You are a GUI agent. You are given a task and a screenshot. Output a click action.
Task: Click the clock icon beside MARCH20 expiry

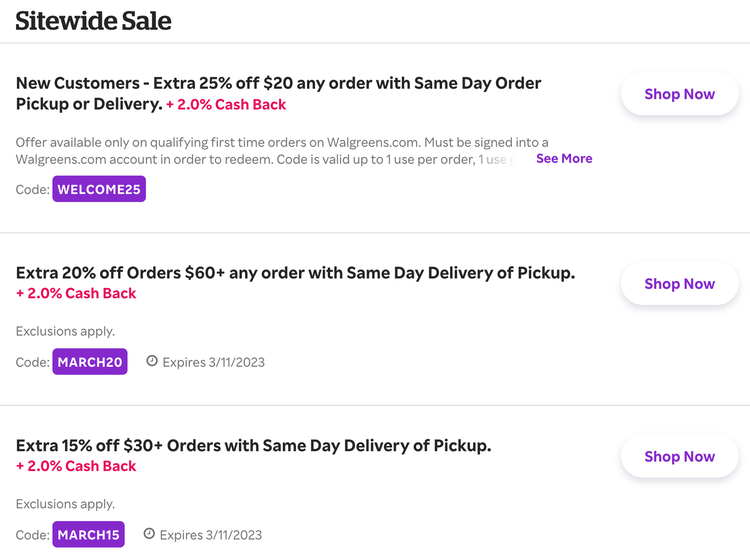pyautogui.click(x=152, y=361)
